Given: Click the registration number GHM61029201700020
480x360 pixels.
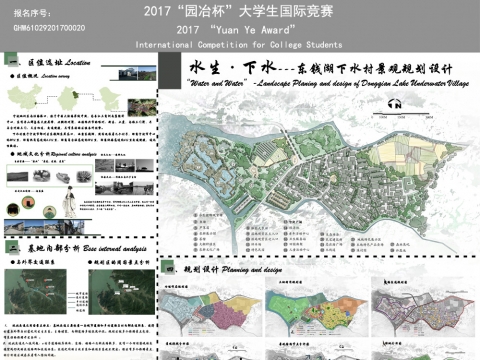Looking at the screenshot, I should 49,28.
